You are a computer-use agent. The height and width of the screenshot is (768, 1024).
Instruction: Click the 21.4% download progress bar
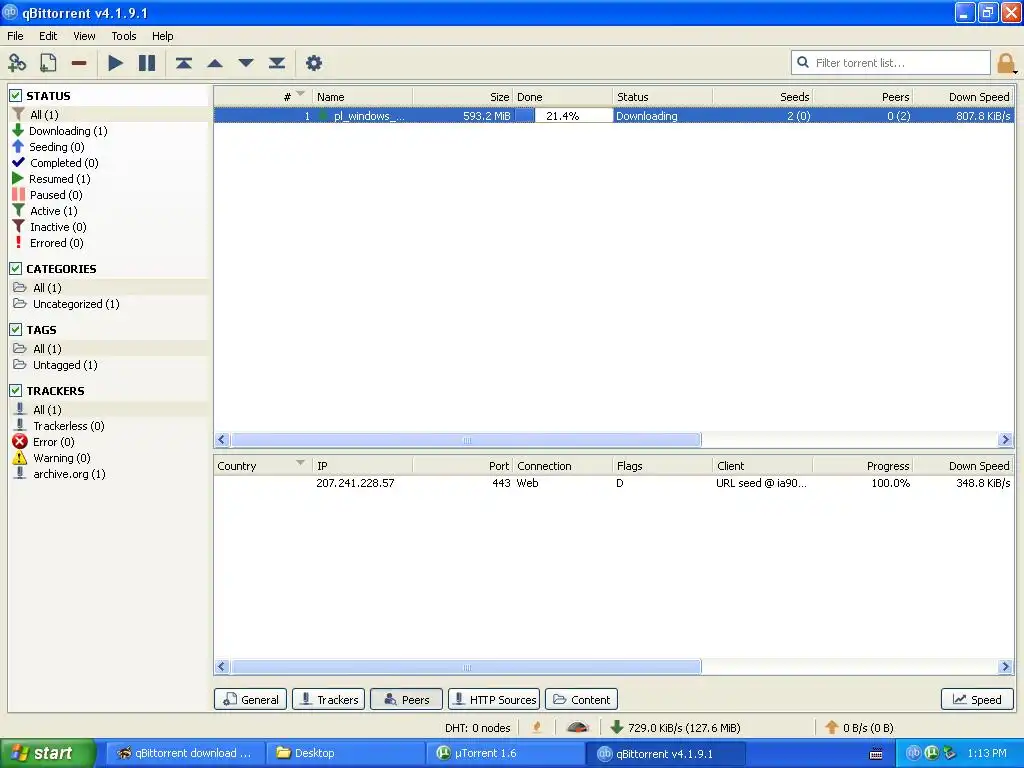[x=564, y=116]
